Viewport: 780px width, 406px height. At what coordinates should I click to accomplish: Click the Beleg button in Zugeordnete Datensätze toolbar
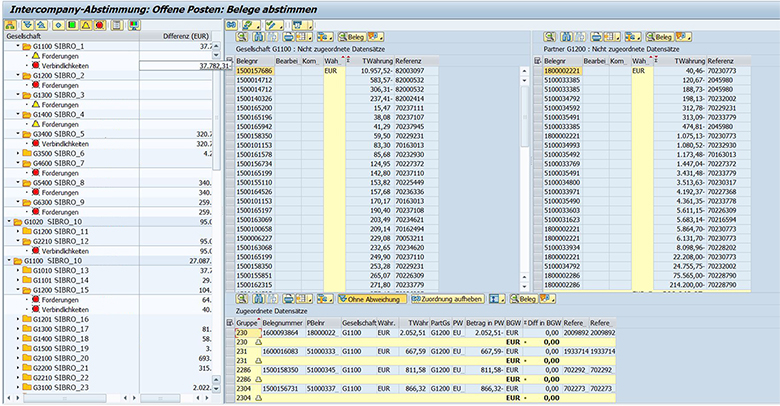[x=523, y=299]
